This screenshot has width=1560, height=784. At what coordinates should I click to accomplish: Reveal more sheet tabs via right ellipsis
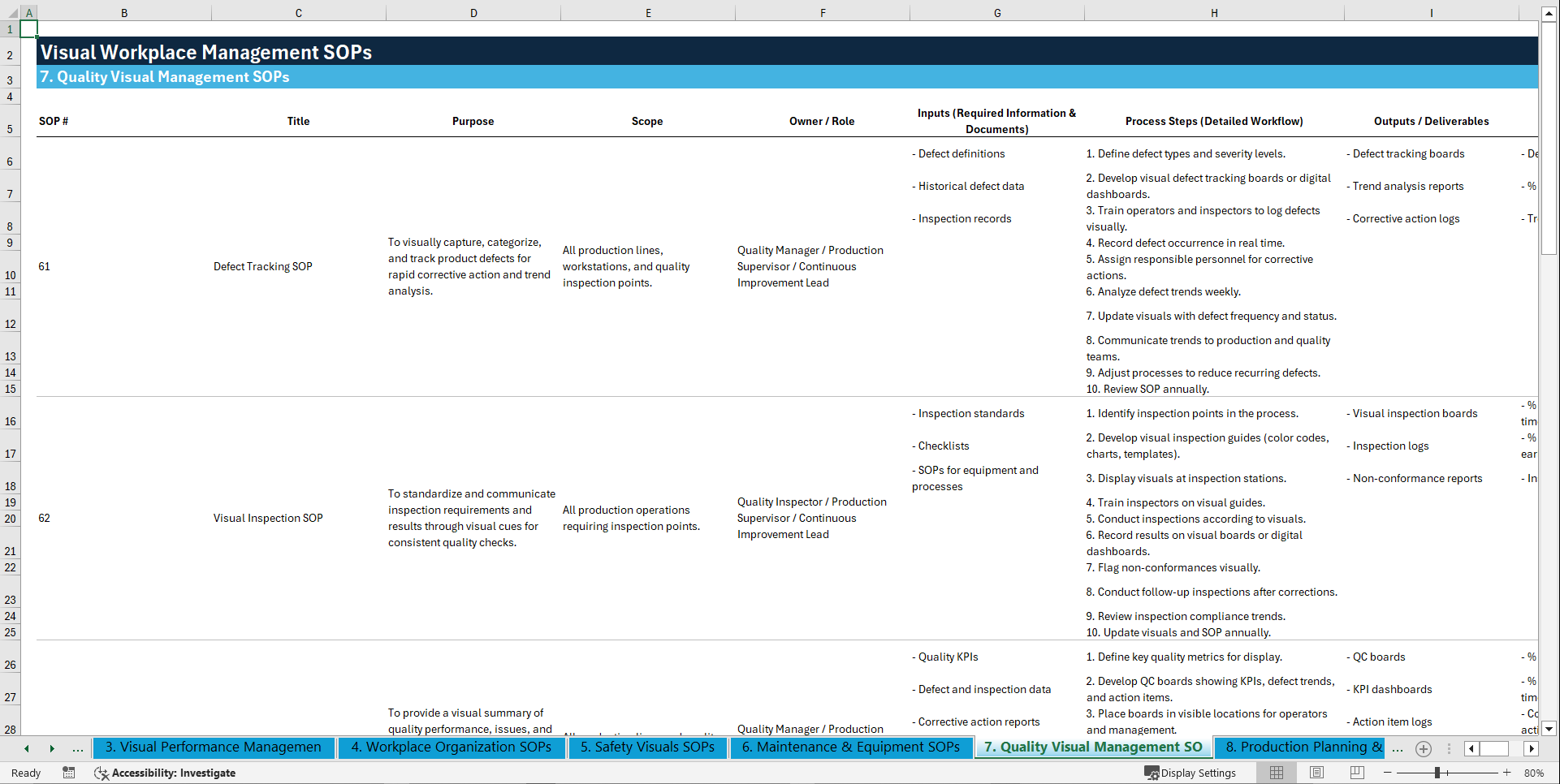[1398, 748]
